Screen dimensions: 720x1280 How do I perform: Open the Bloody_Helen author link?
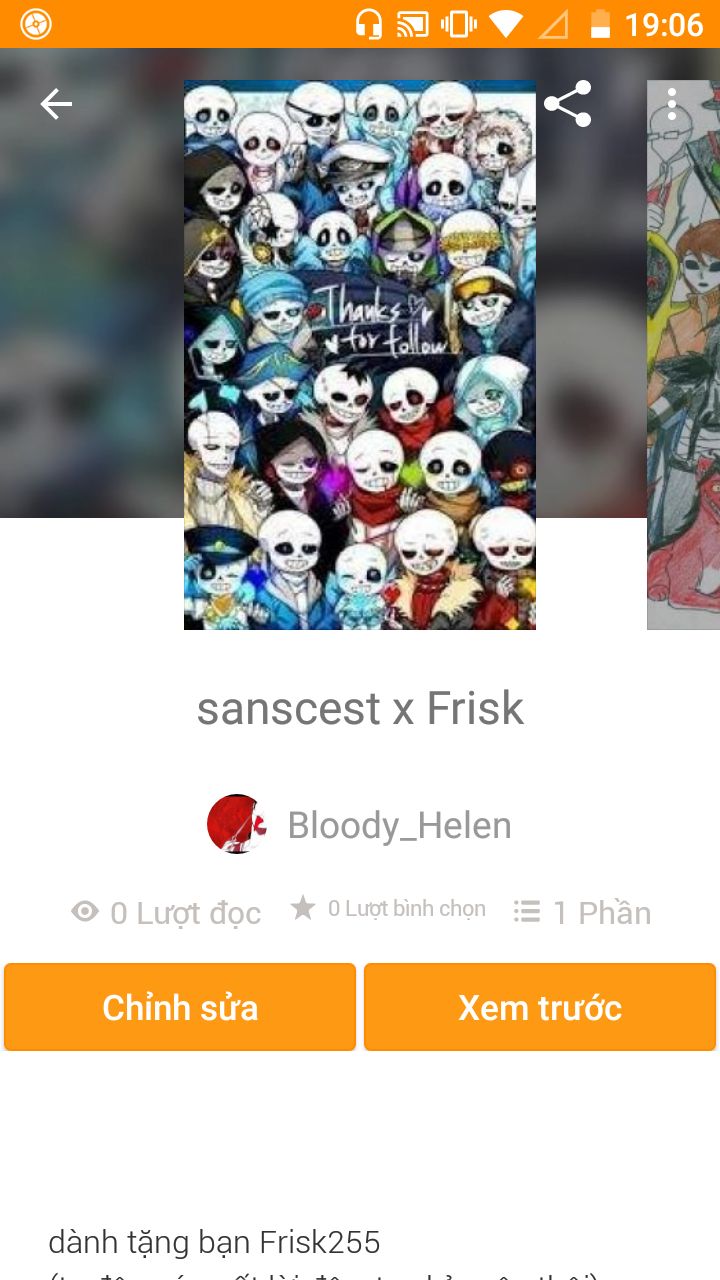(x=399, y=825)
